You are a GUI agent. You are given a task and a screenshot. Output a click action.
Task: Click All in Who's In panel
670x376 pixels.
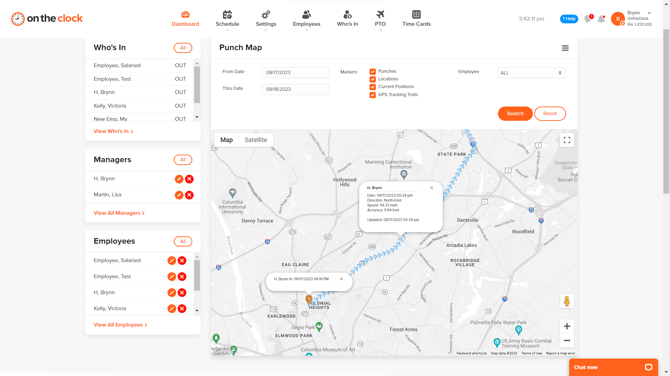coord(183,48)
